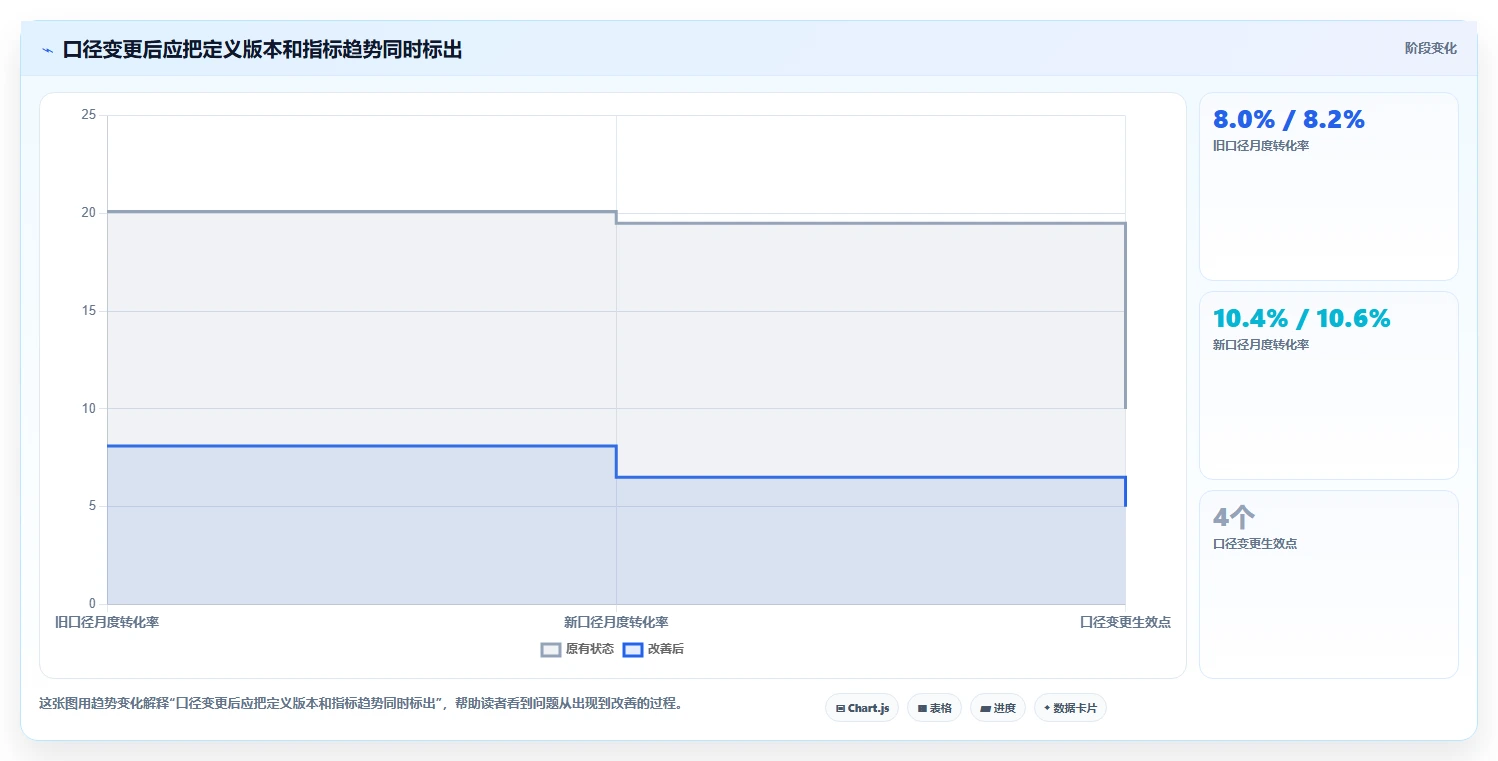Screen dimensions: 1498x761
Task: Click the blue 改善后 legend swatch
Action: [x=633, y=649]
